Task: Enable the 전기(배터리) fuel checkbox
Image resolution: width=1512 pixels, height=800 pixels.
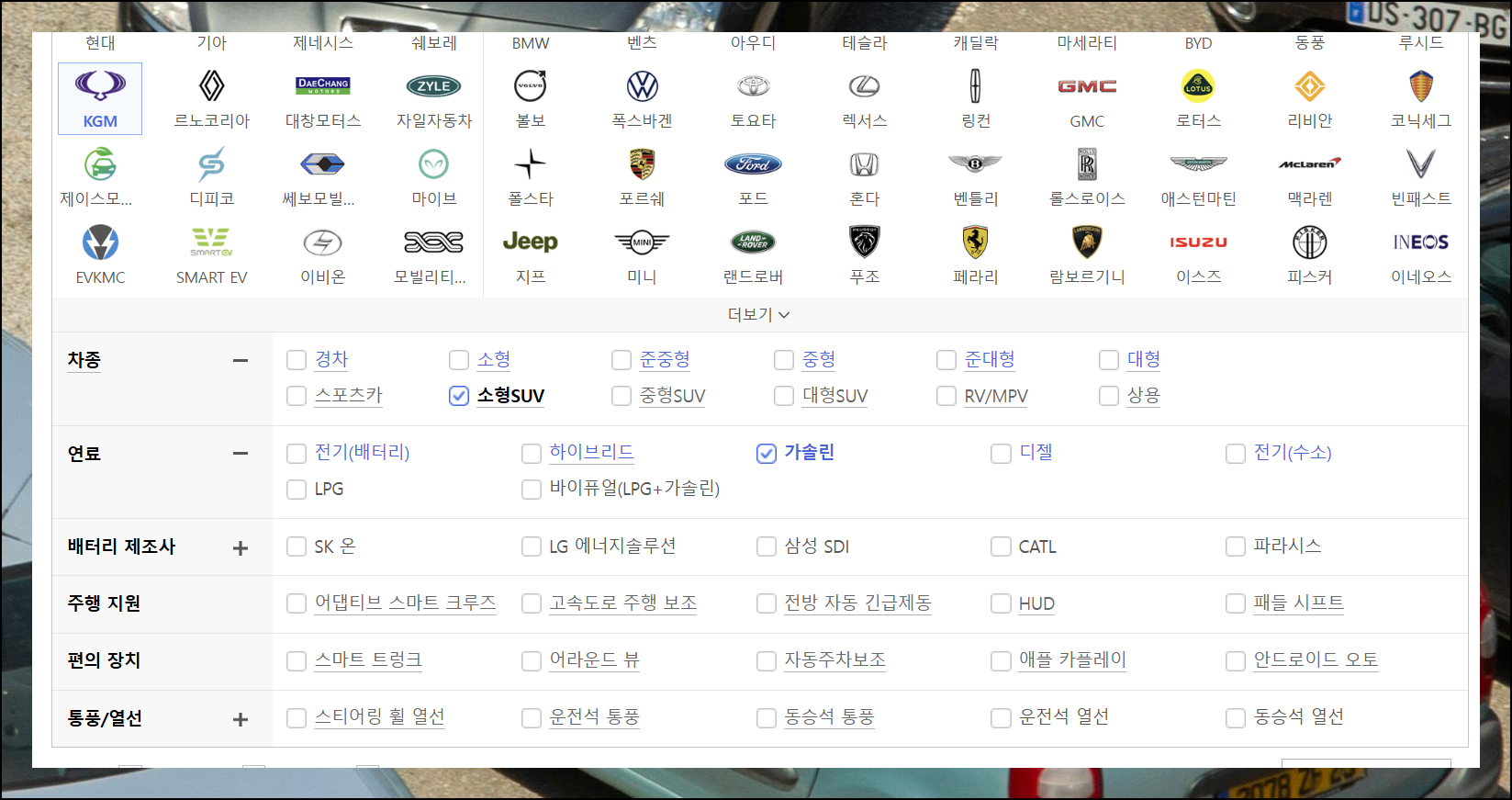Action: click(297, 453)
